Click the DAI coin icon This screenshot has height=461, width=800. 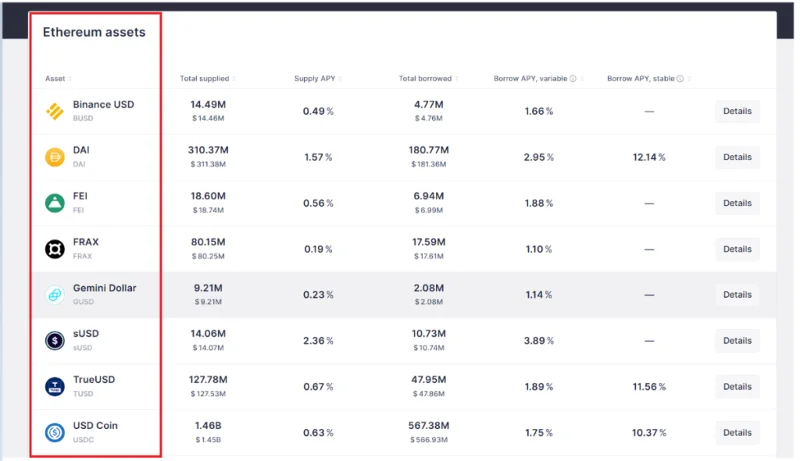(55, 157)
